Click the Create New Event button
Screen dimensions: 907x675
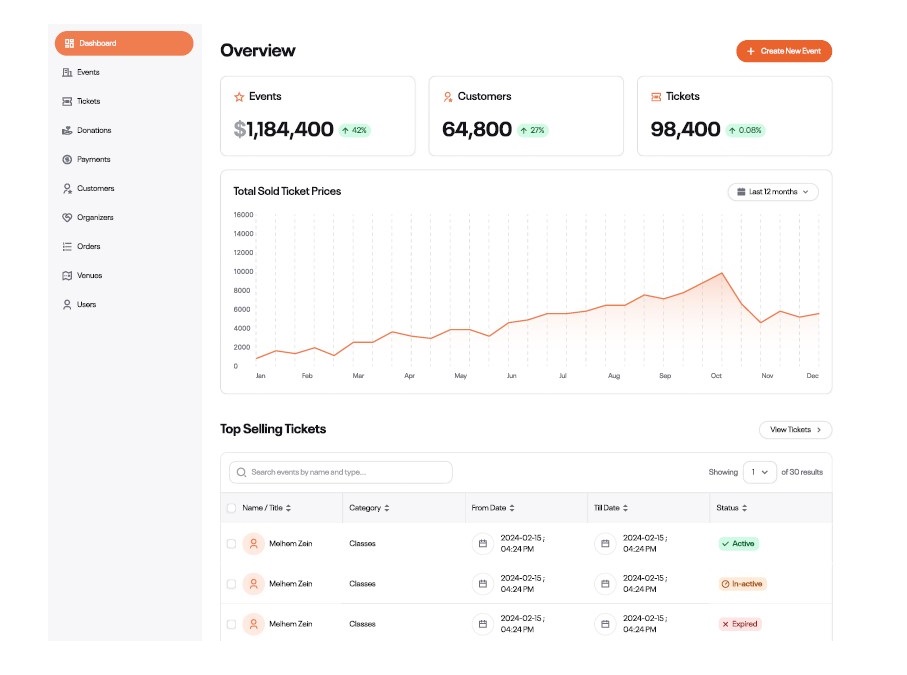click(784, 51)
